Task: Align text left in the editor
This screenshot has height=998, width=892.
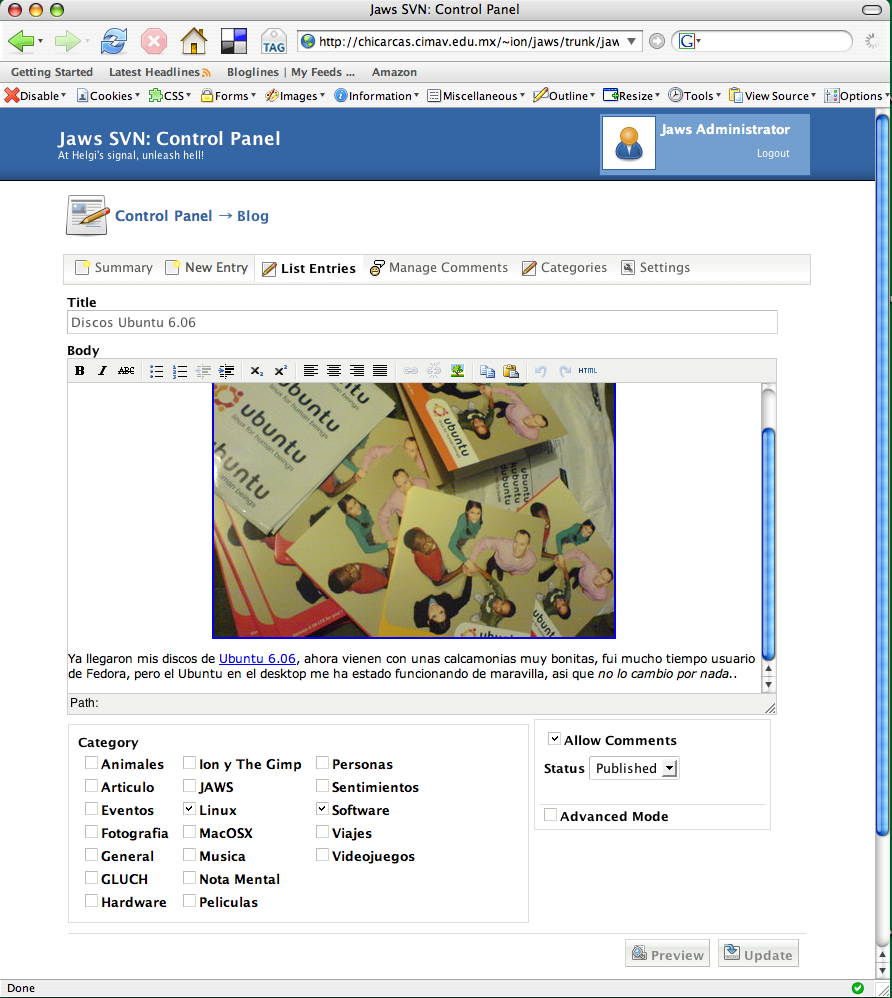Action: [x=311, y=370]
